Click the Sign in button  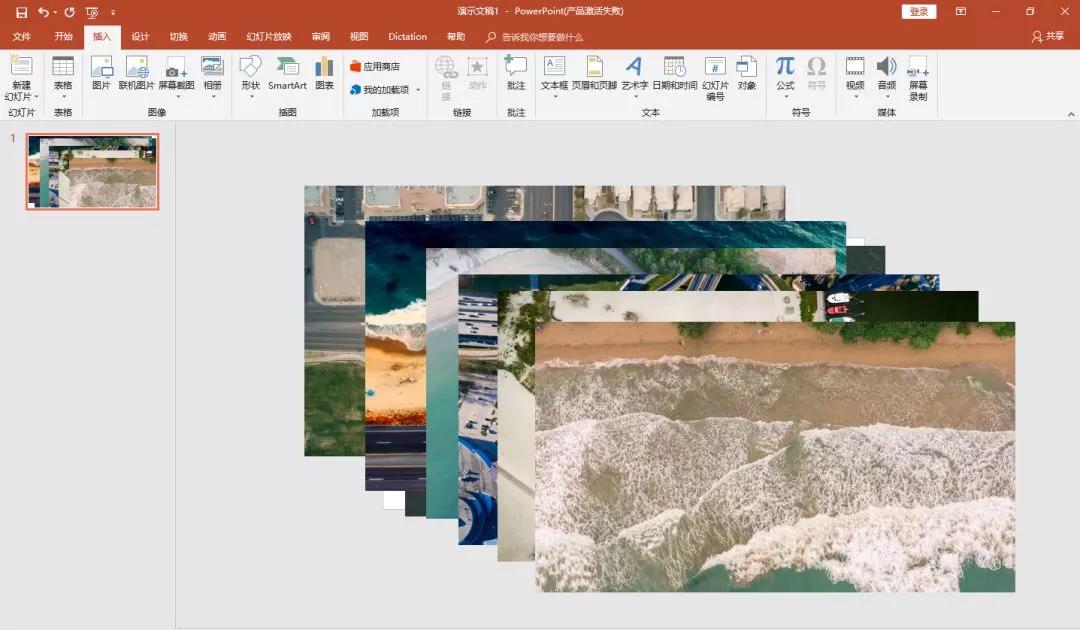(919, 12)
